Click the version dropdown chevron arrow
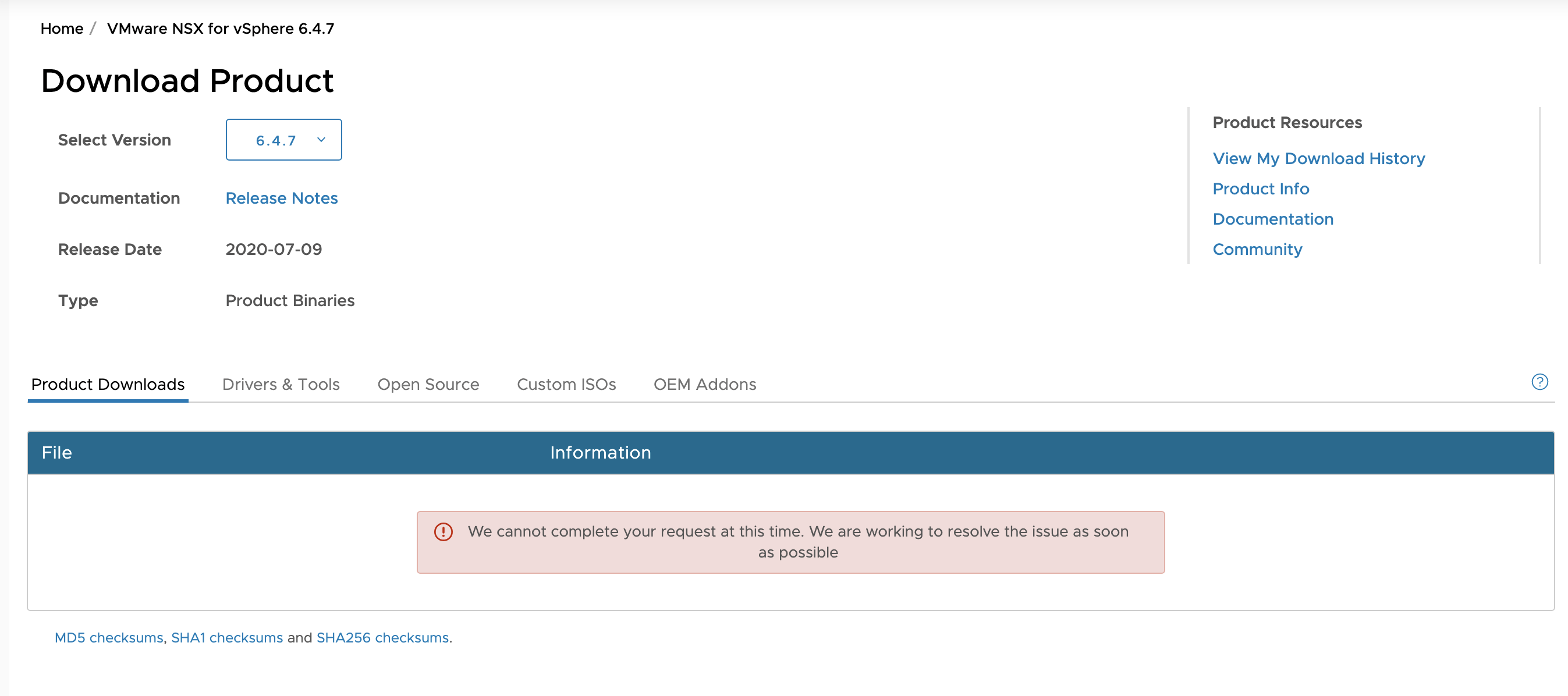The width and height of the screenshot is (1568, 696). click(x=321, y=140)
